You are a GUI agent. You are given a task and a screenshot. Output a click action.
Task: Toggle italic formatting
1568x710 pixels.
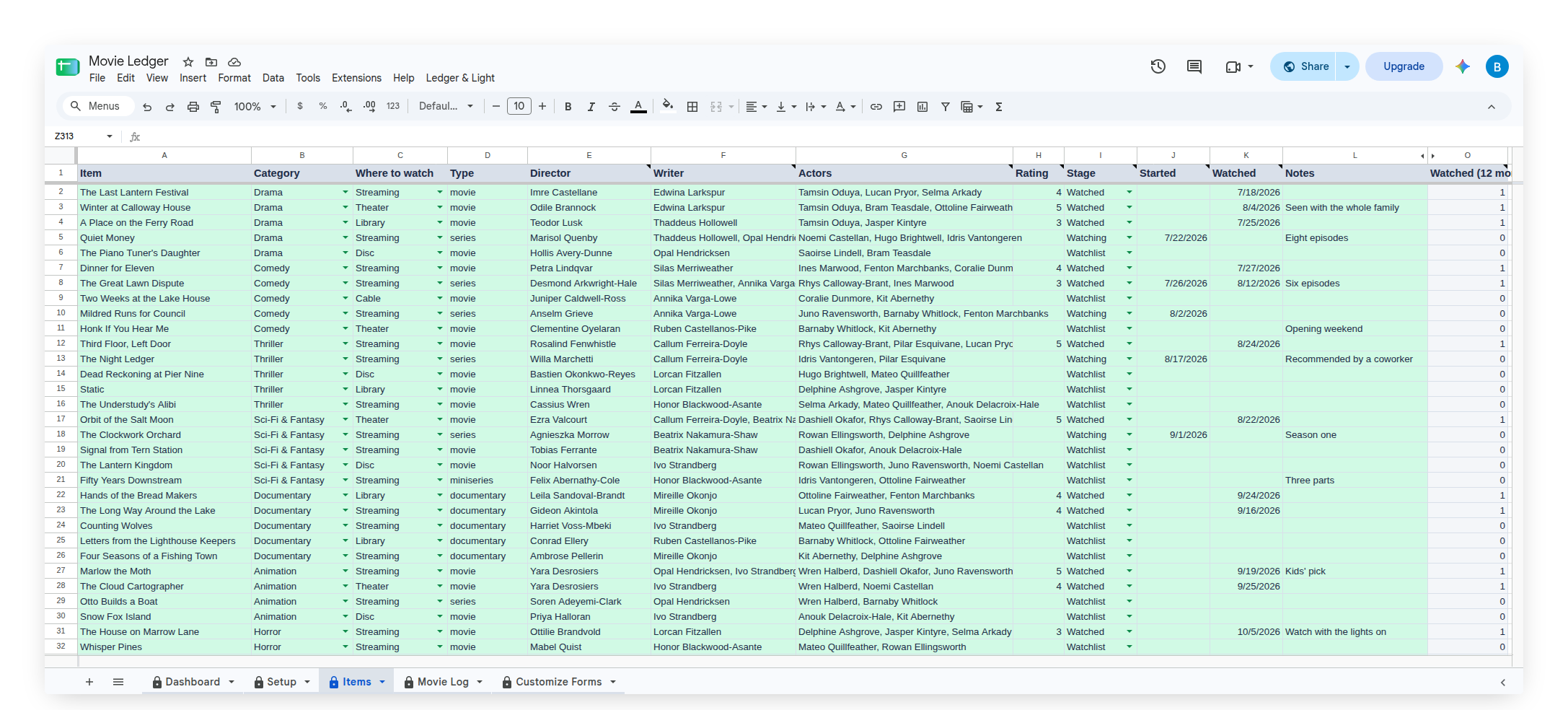[591, 107]
